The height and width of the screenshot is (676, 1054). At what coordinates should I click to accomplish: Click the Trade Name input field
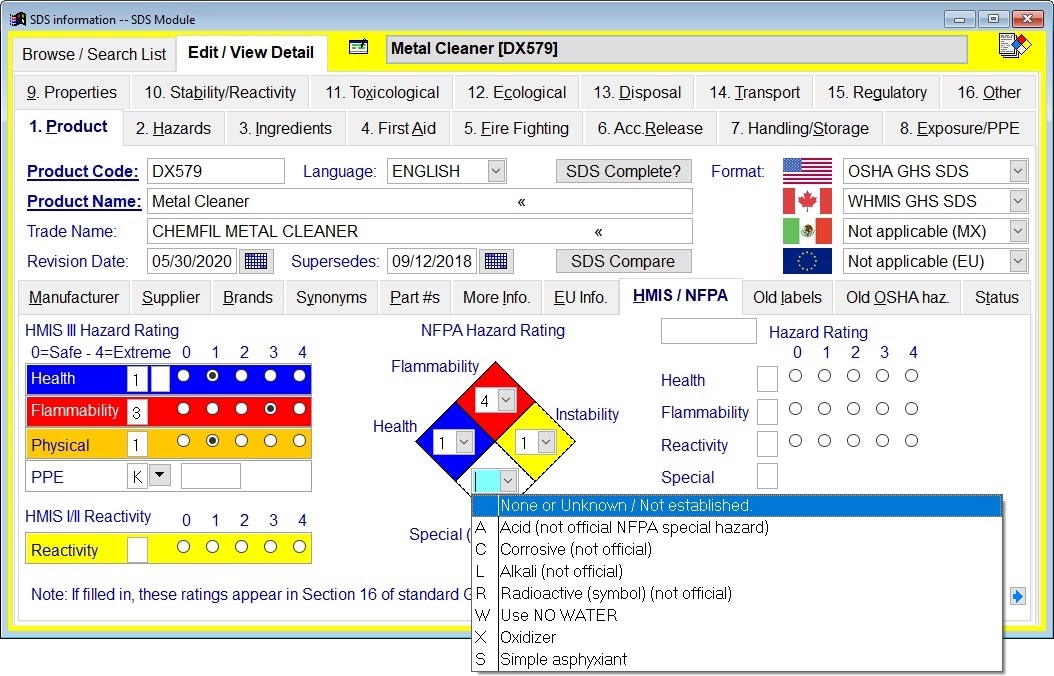tap(419, 231)
